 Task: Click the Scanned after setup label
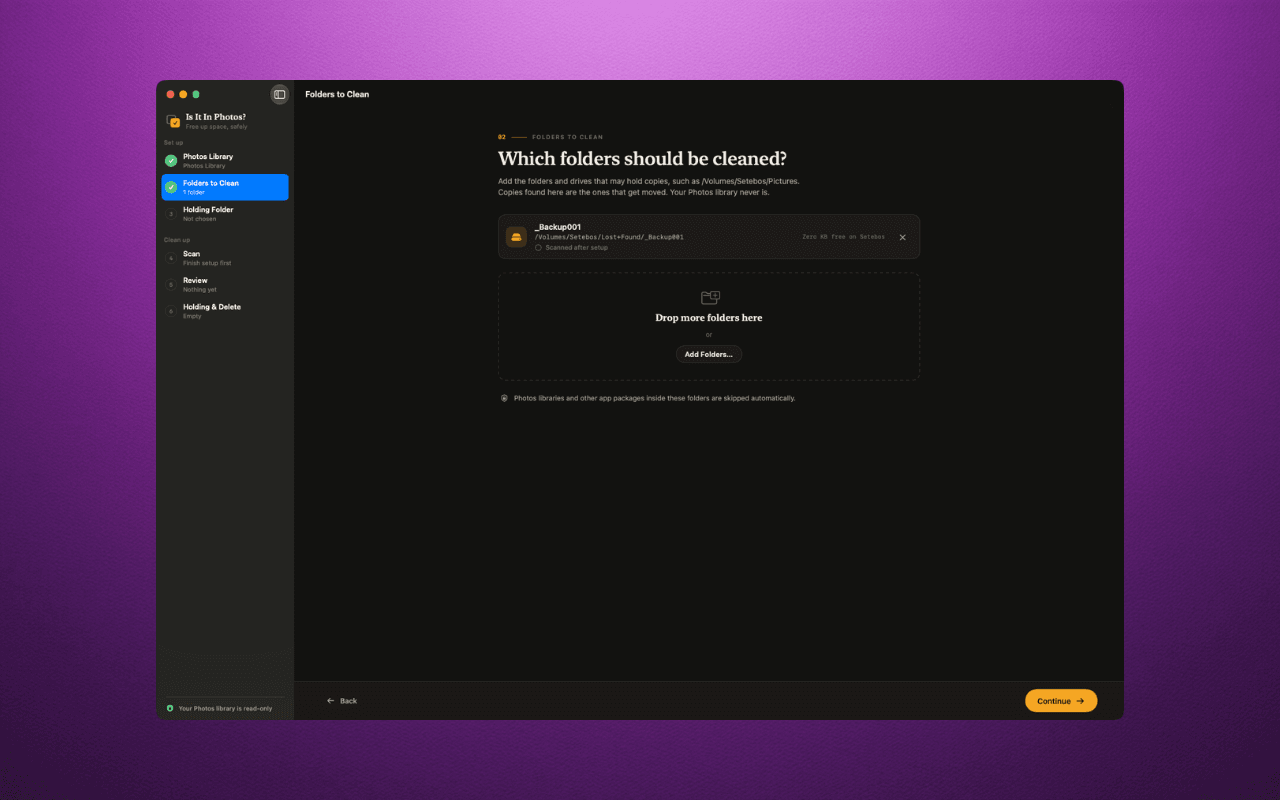coord(578,247)
